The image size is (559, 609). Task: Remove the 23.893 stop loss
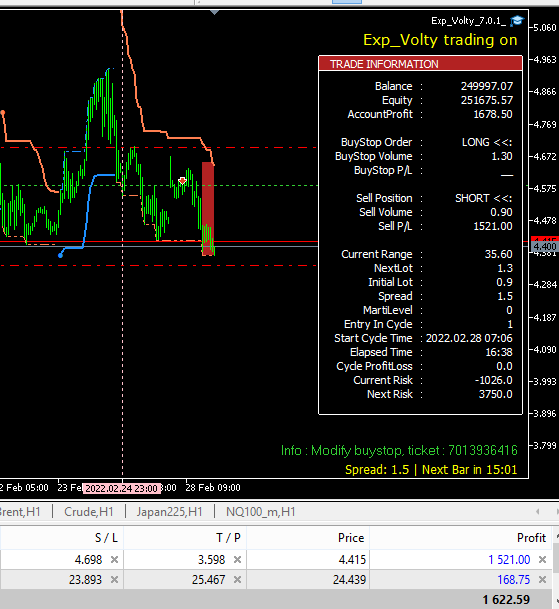pyautogui.click(x=114, y=580)
